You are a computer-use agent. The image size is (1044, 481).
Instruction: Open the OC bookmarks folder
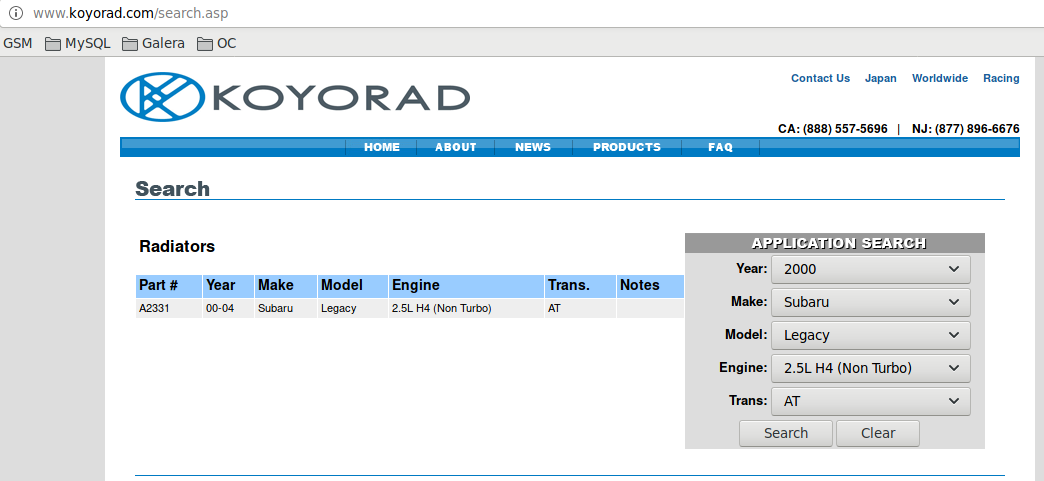click(216, 43)
